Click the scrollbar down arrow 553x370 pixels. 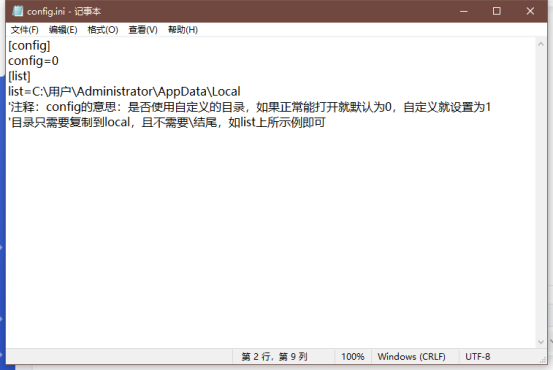coord(541,342)
